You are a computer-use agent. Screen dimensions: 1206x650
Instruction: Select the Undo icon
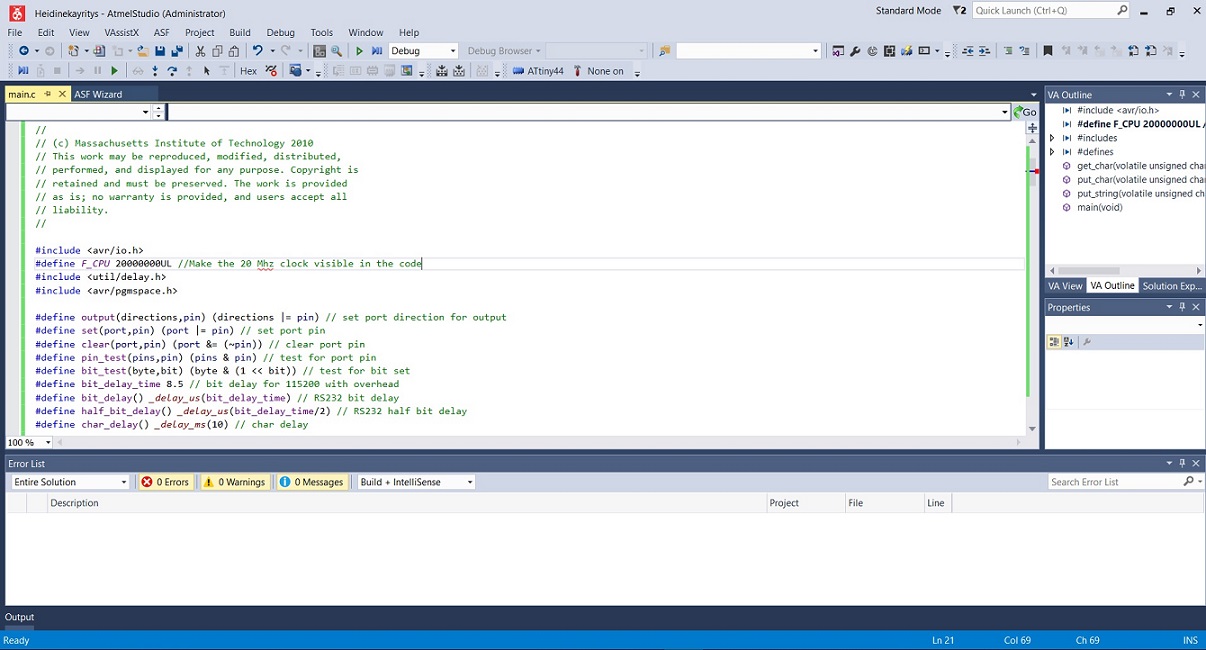(257, 50)
